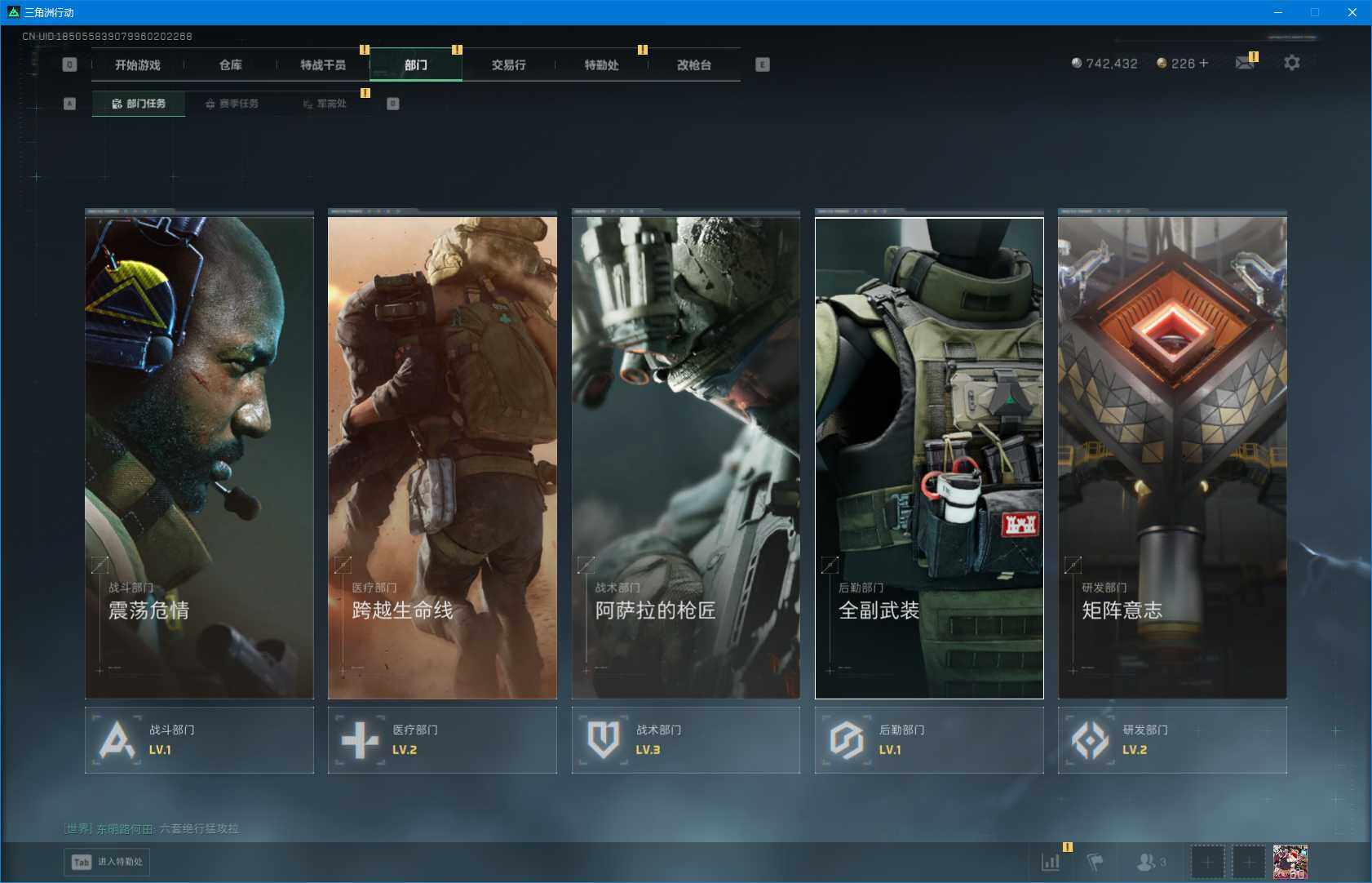Switch to the 仓库 tab
The height and width of the screenshot is (883, 1372).
point(230,65)
